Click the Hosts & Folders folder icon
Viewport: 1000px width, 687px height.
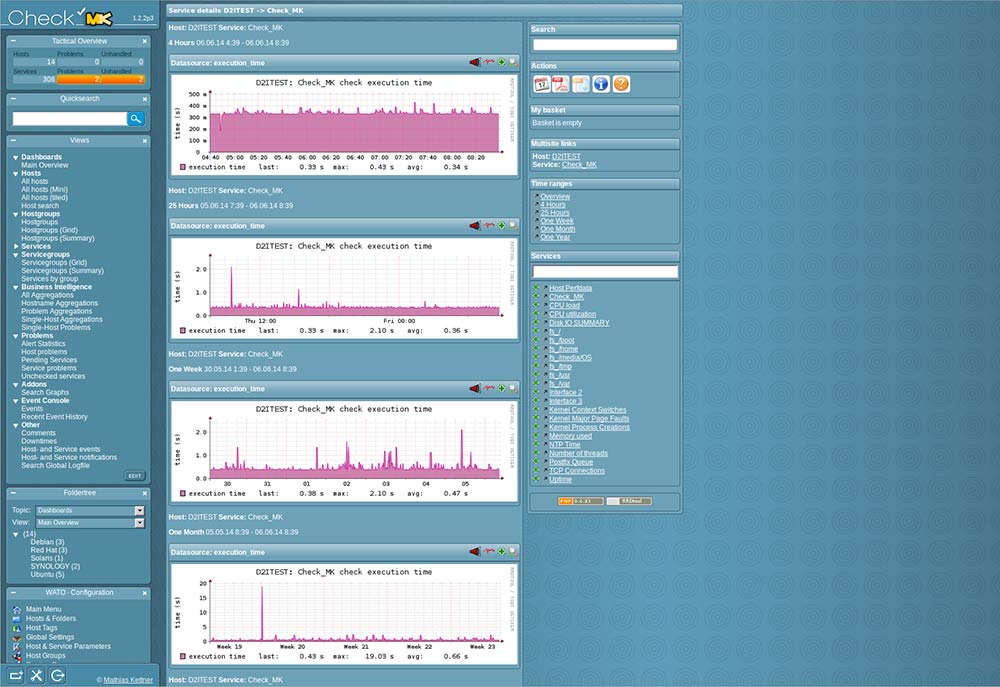(x=17, y=619)
